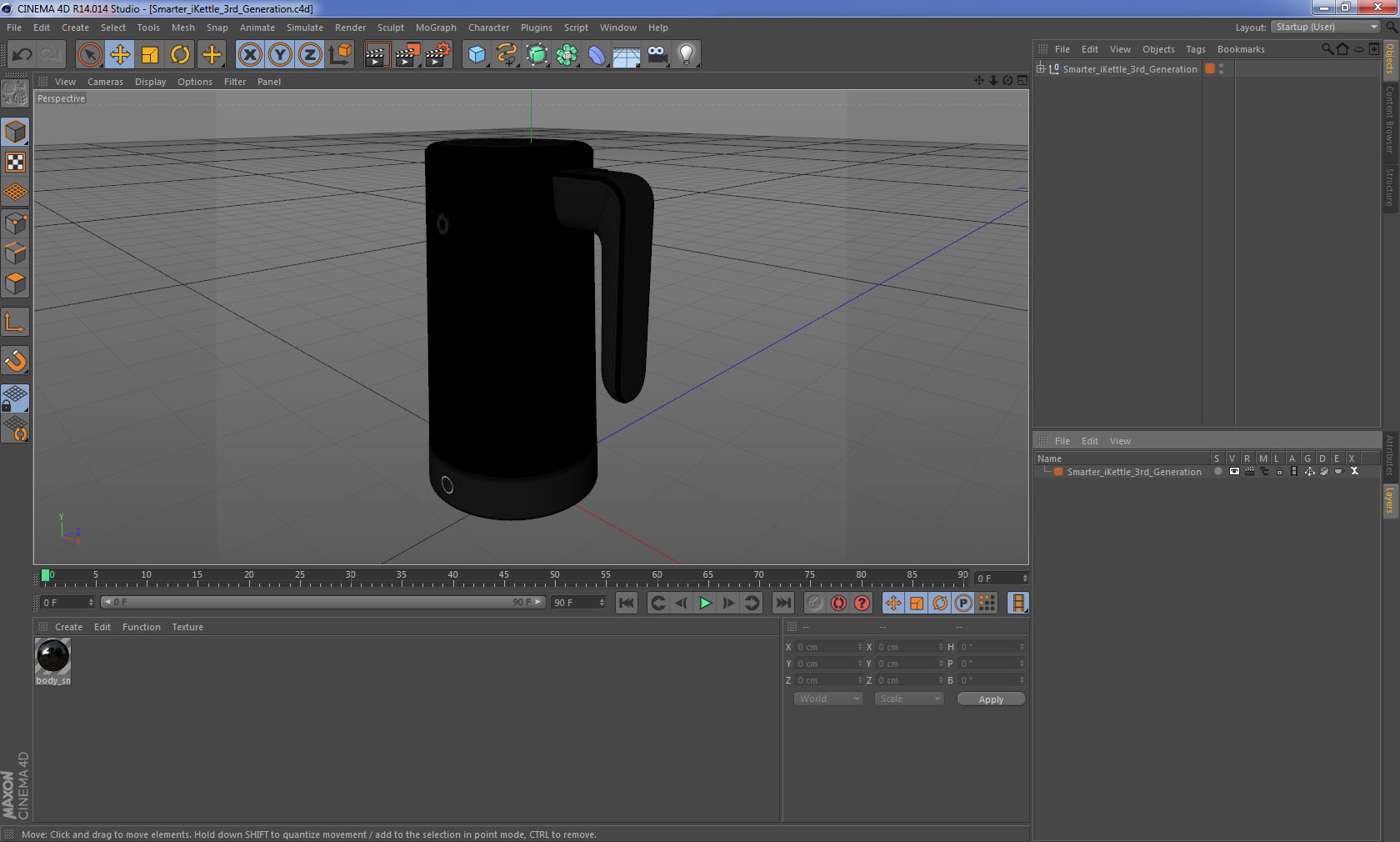Open the World coordinate dropdown
The image size is (1400, 842).
(828, 699)
